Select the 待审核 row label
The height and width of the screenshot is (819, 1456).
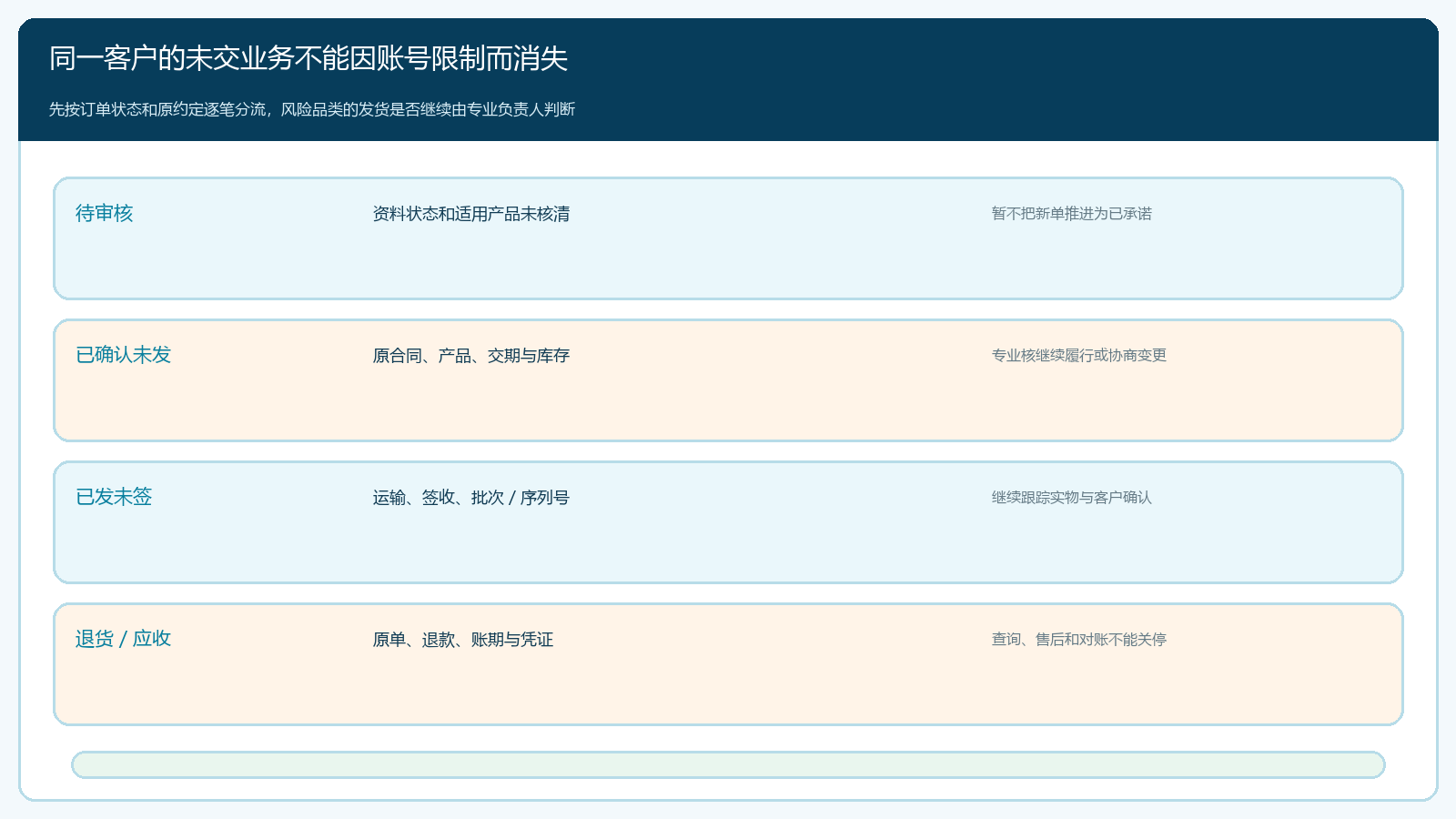105,213
